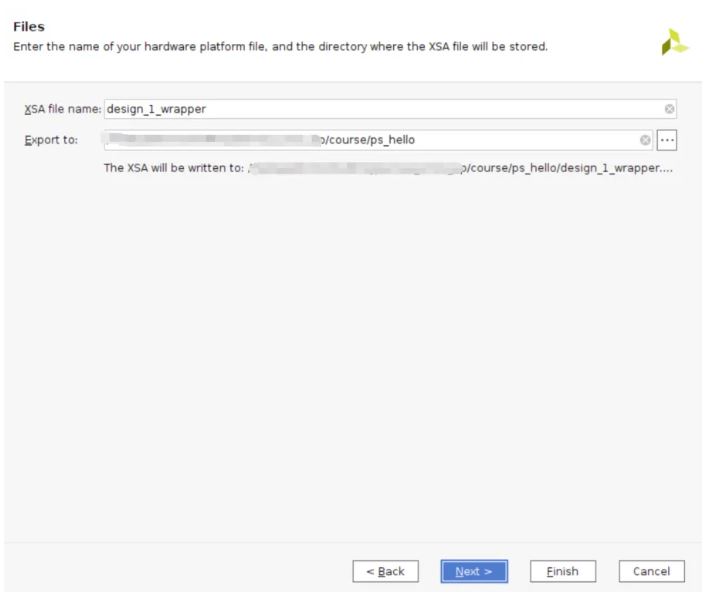Click the blank area below the output path
717x602 pixels.
(x=358, y=350)
